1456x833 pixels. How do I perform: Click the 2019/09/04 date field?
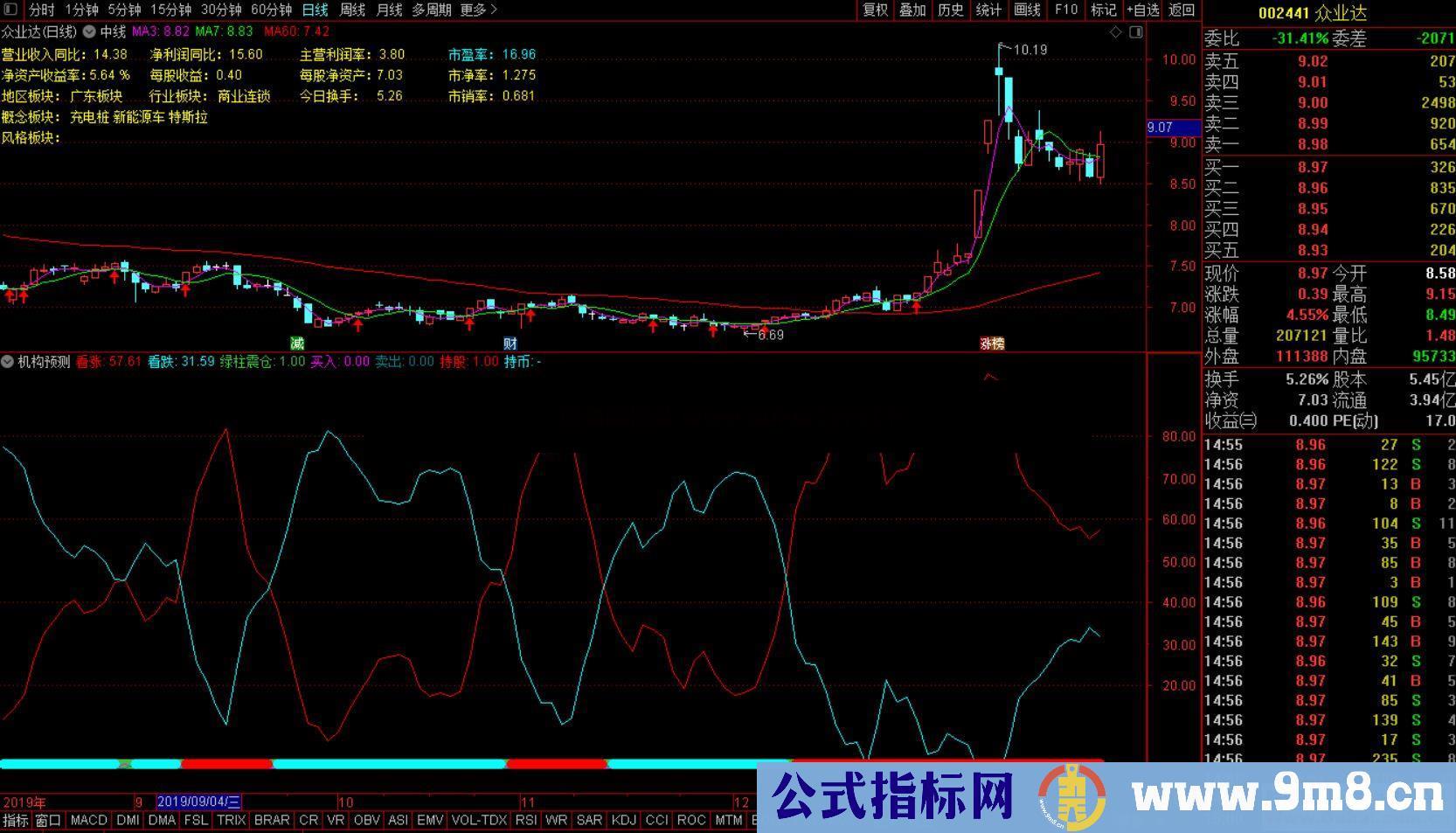tap(198, 802)
